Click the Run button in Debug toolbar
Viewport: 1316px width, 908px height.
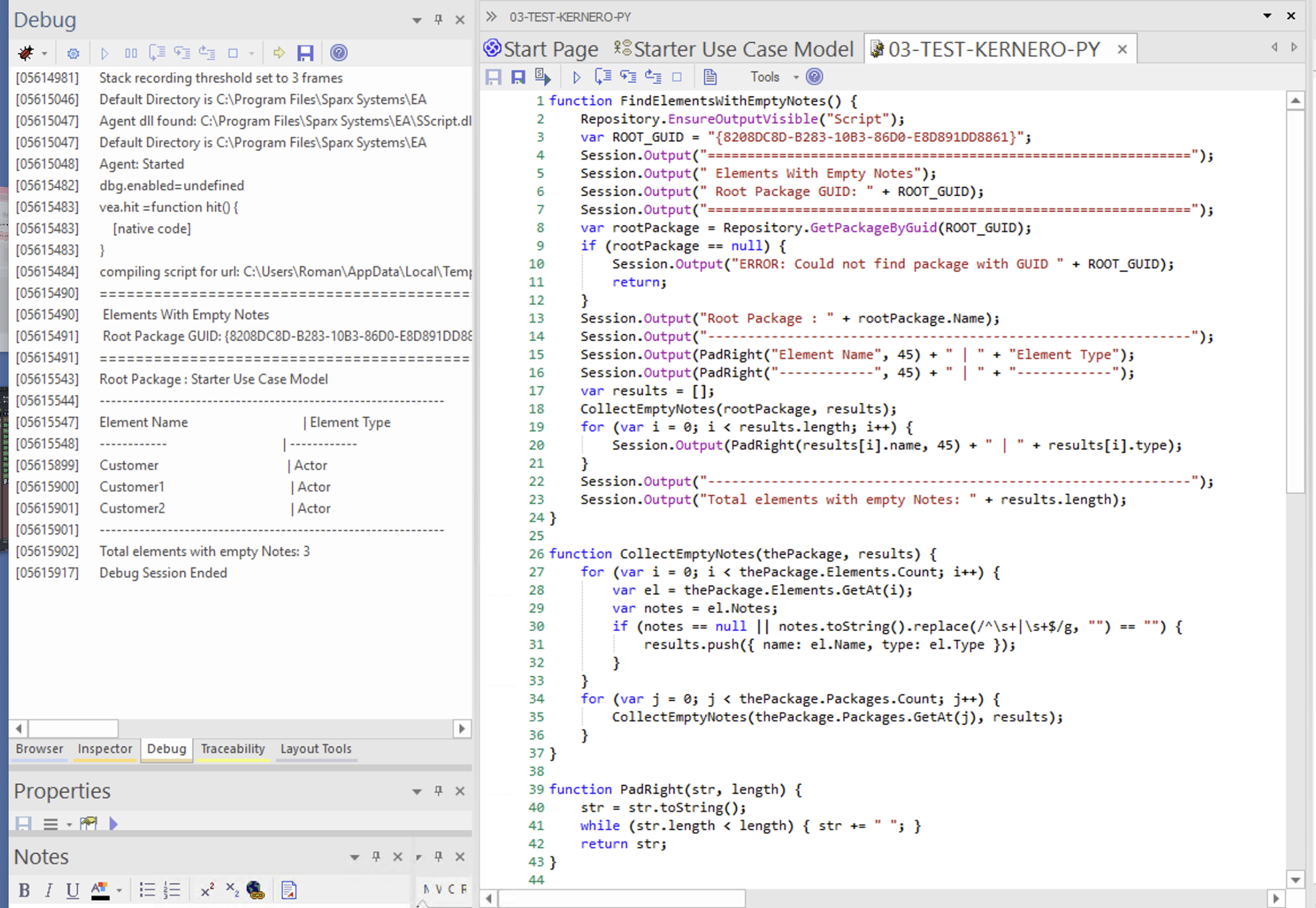coord(105,53)
